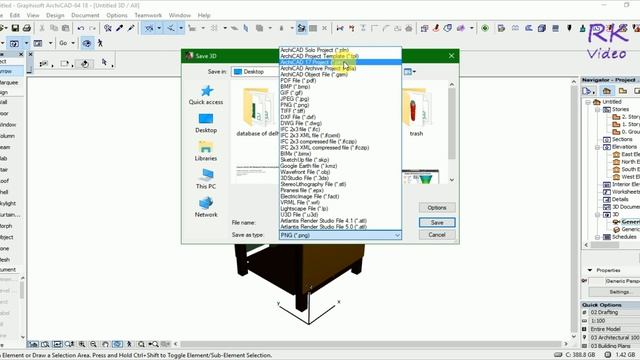Choose Wavefront File (*.obj) type
Image resolution: width=640 pixels, height=360 pixels.
(x=340, y=172)
